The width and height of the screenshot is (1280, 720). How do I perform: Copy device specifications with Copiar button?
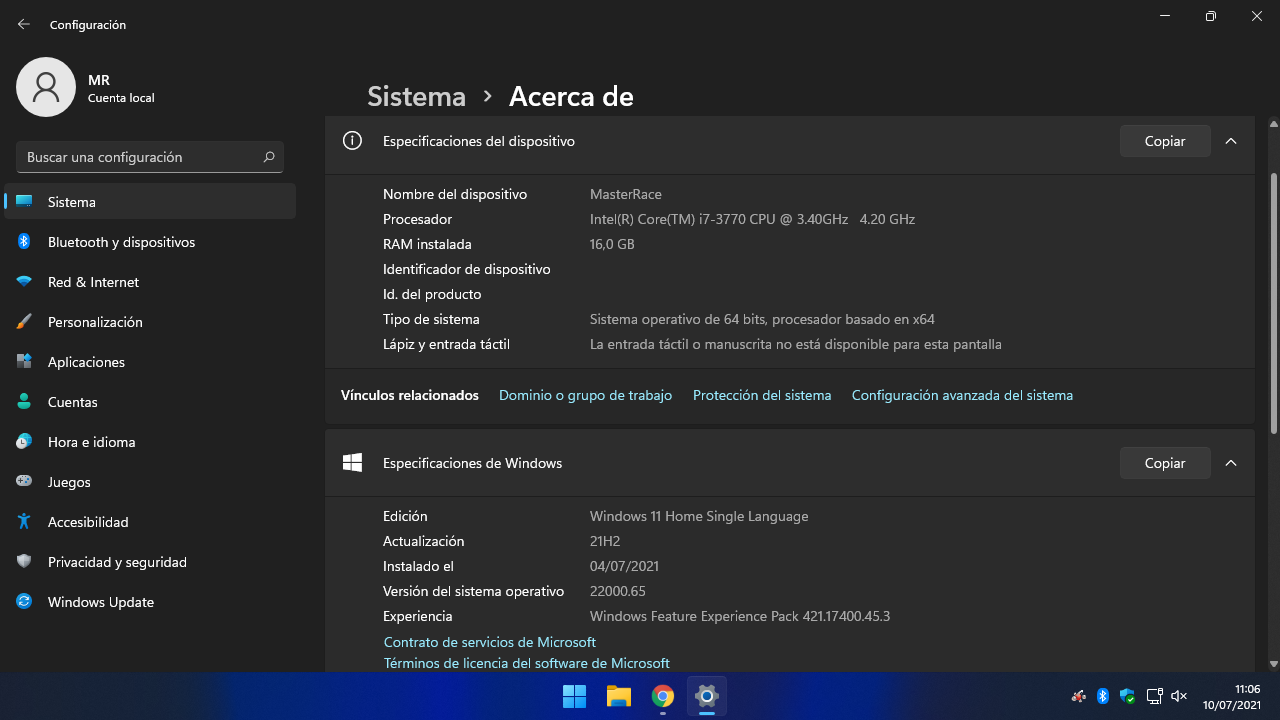(1164, 141)
